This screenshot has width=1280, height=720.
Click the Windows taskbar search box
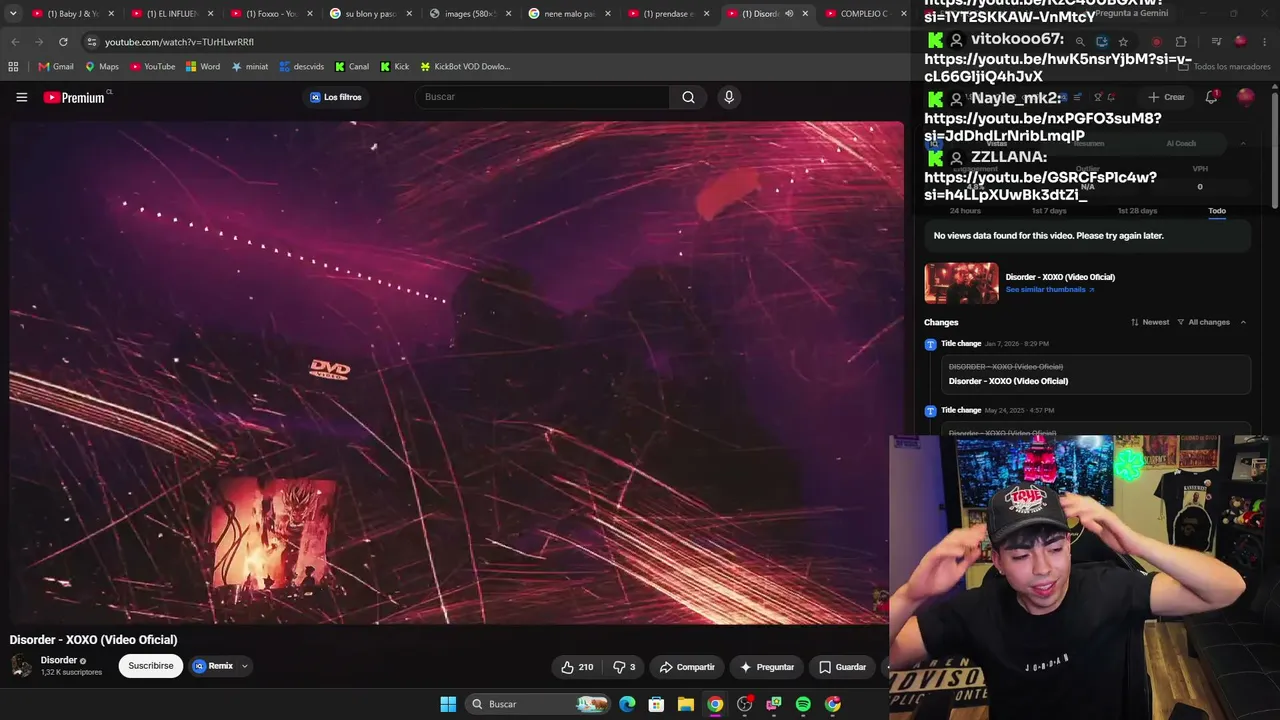538,704
